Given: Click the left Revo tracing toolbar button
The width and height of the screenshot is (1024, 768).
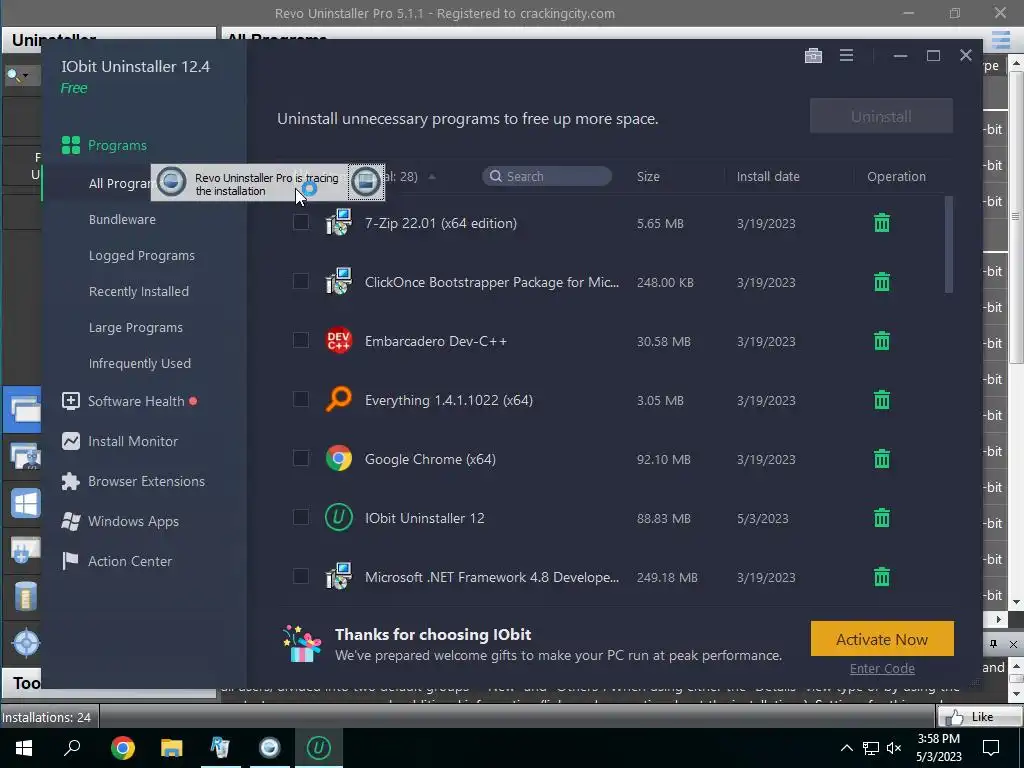Looking at the screenshot, I should (171, 182).
